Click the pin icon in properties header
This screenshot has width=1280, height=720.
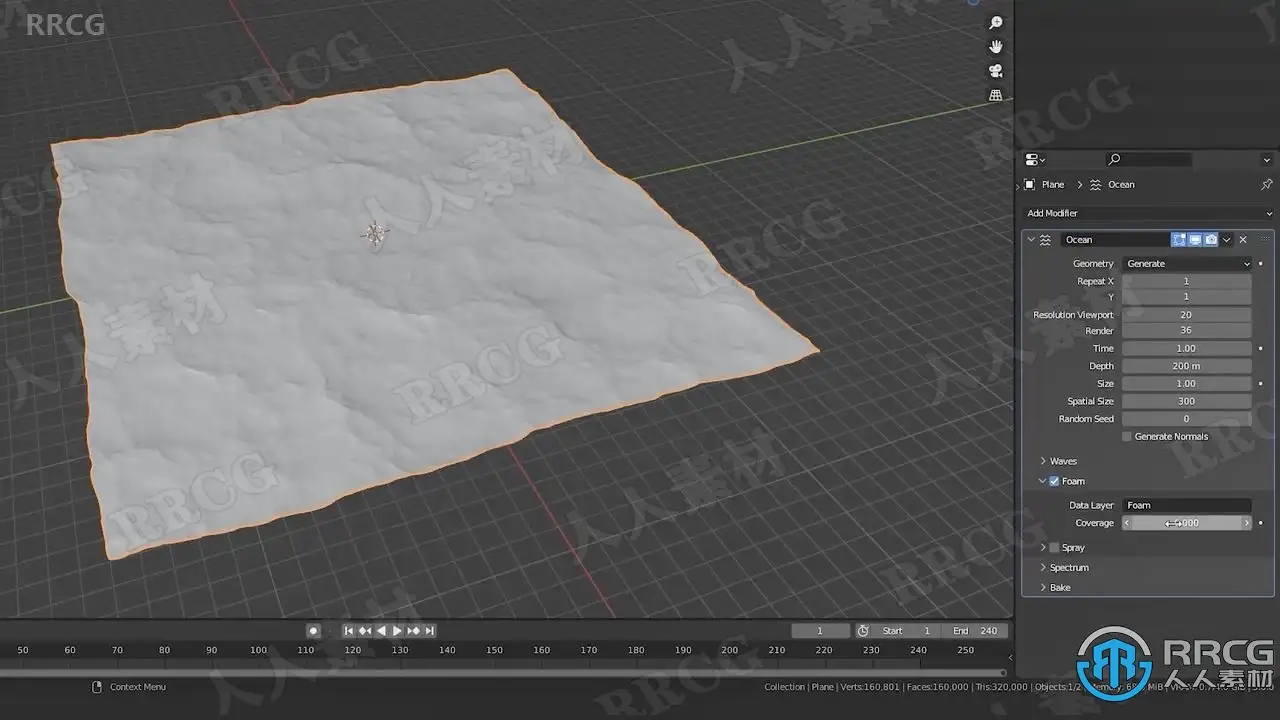pos(1266,185)
